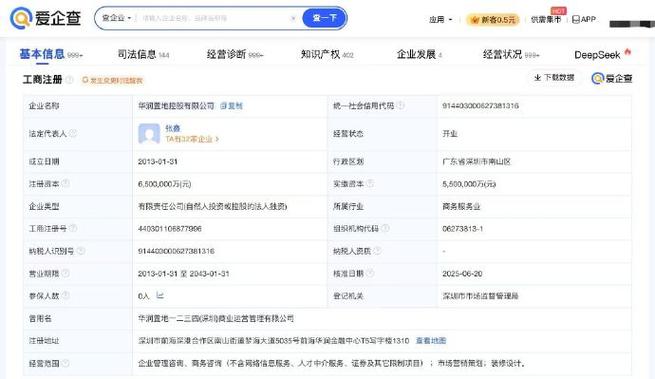Viewport: 655px width, 379px height.
Task: Click the registration number 440301106877996
Action: [170, 229]
